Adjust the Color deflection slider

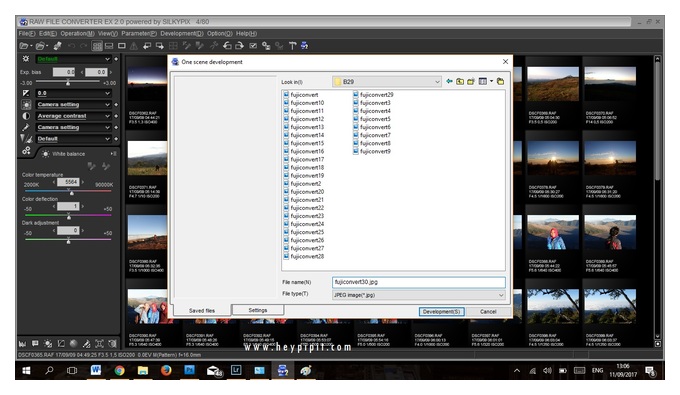tap(68, 215)
